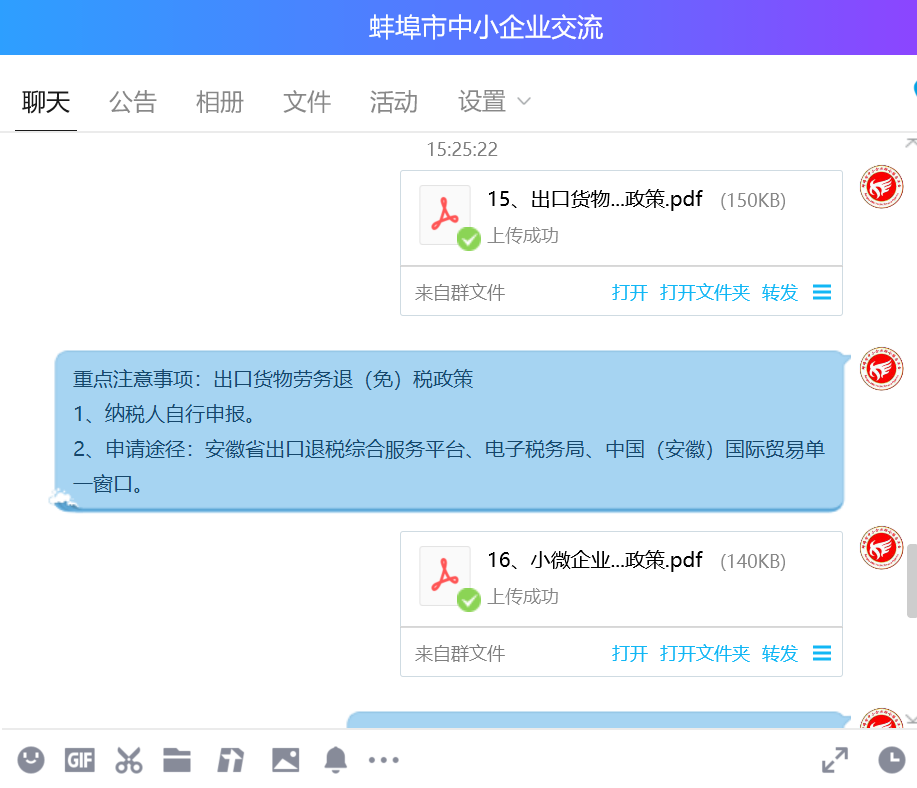Click PDF icon of file 16 小微企业

[x=445, y=576]
